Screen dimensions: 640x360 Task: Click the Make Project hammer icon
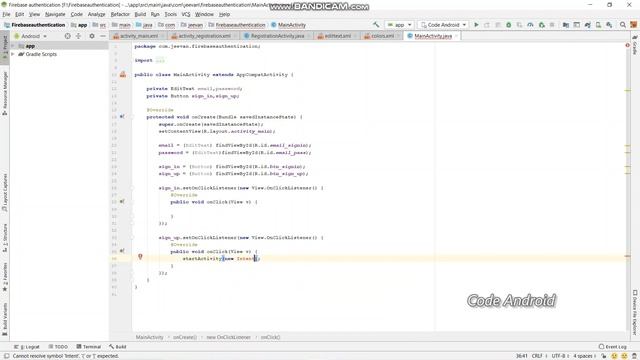[x=376, y=25]
